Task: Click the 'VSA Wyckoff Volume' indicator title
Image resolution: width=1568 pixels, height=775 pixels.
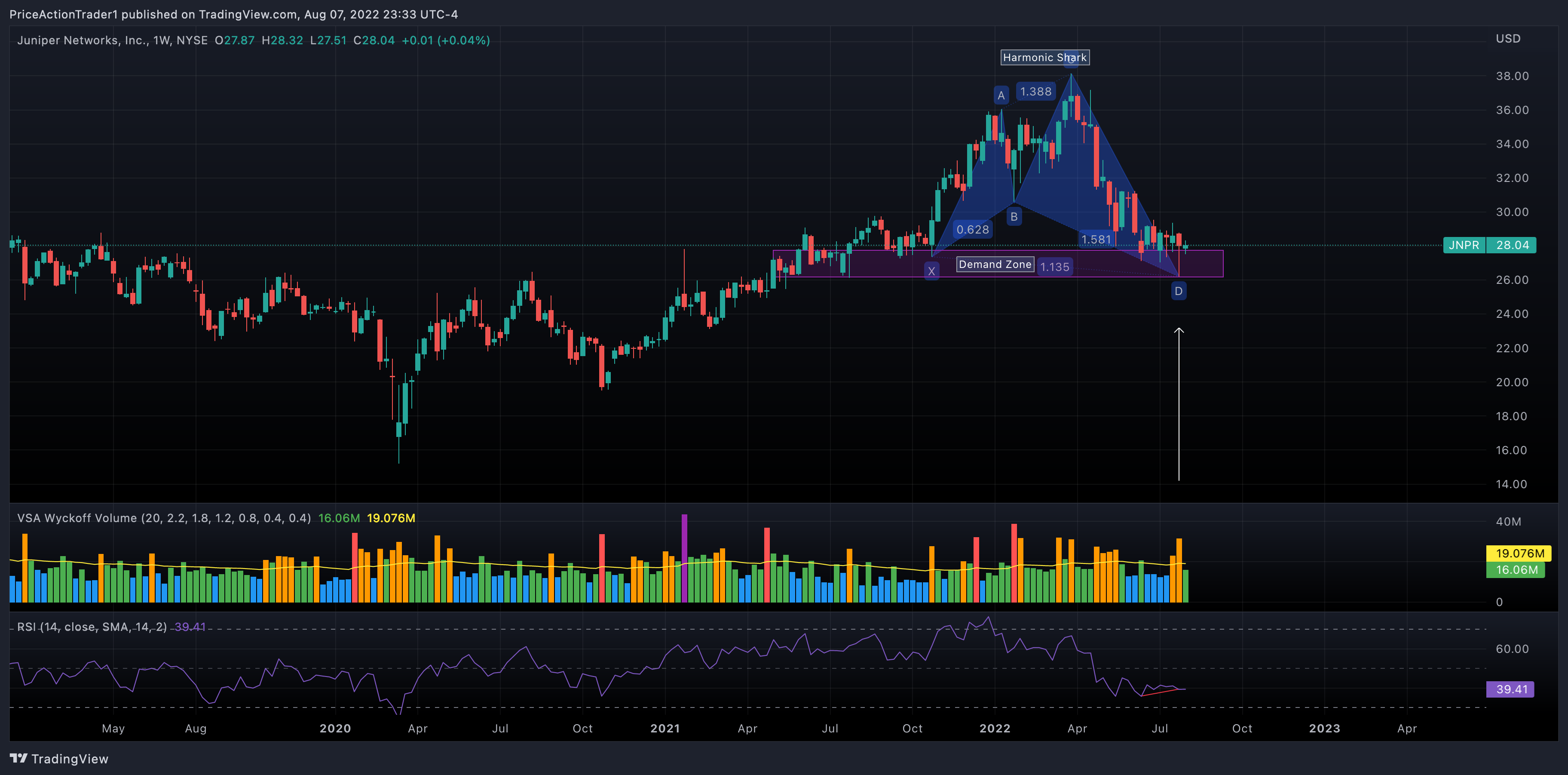Action: [x=164, y=518]
